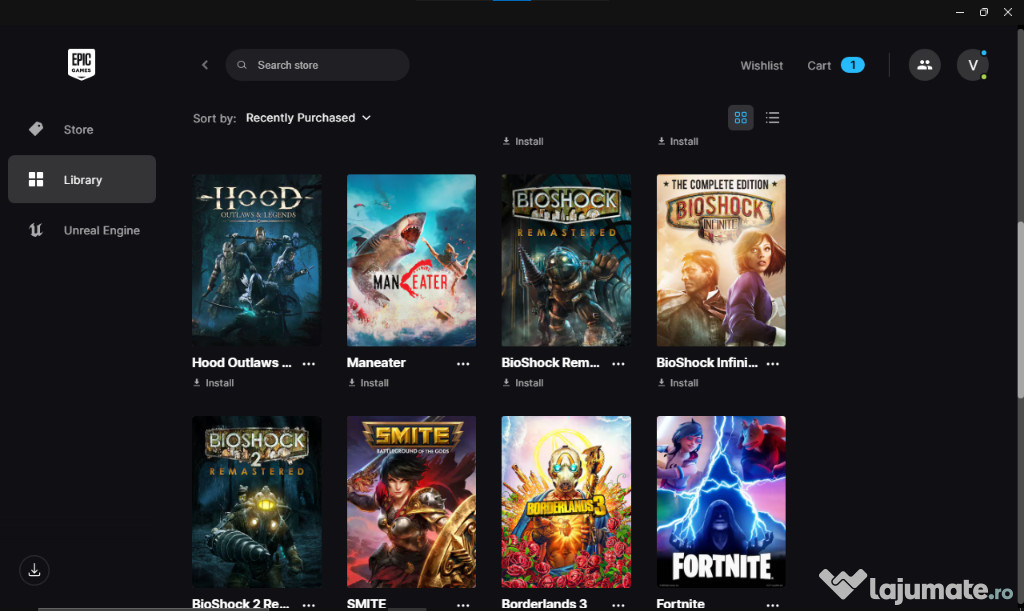Restore down the window
The width and height of the screenshot is (1024, 611).
[x=984, y=12]
